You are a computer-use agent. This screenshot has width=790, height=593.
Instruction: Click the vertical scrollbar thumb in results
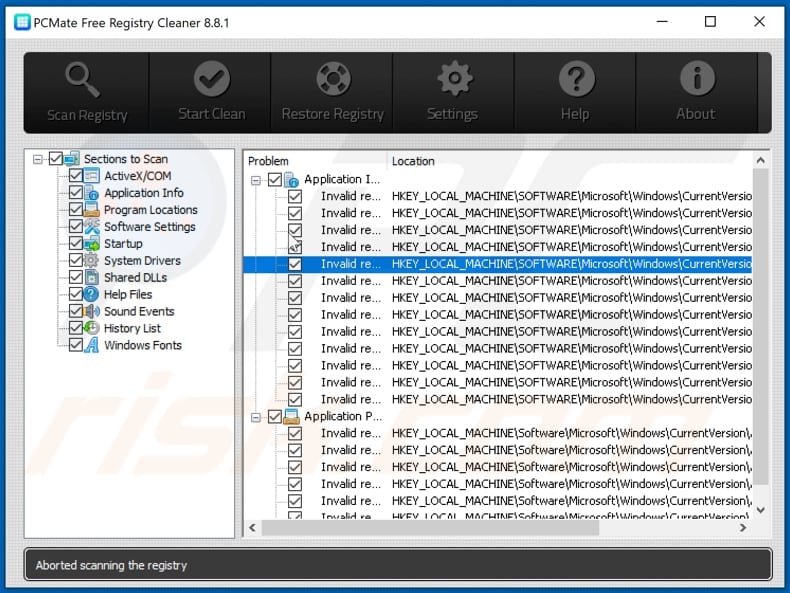click(x=761, y=327)
